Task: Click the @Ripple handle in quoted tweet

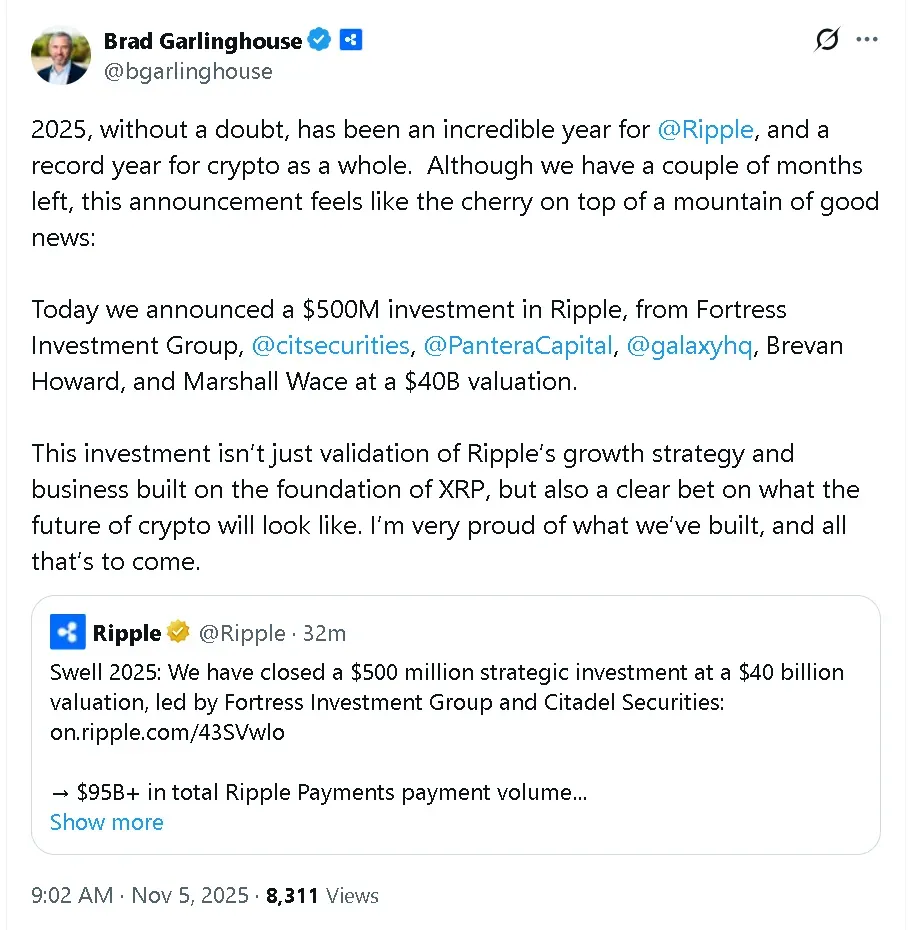Action: pos(241,633)
